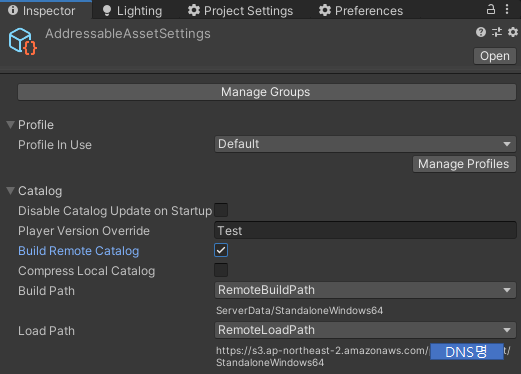Image resolution: width=521 pixels, height=374 pixels.
Task: Click the Disable Catalog Update on Startup label
Action: click(115, 211)
